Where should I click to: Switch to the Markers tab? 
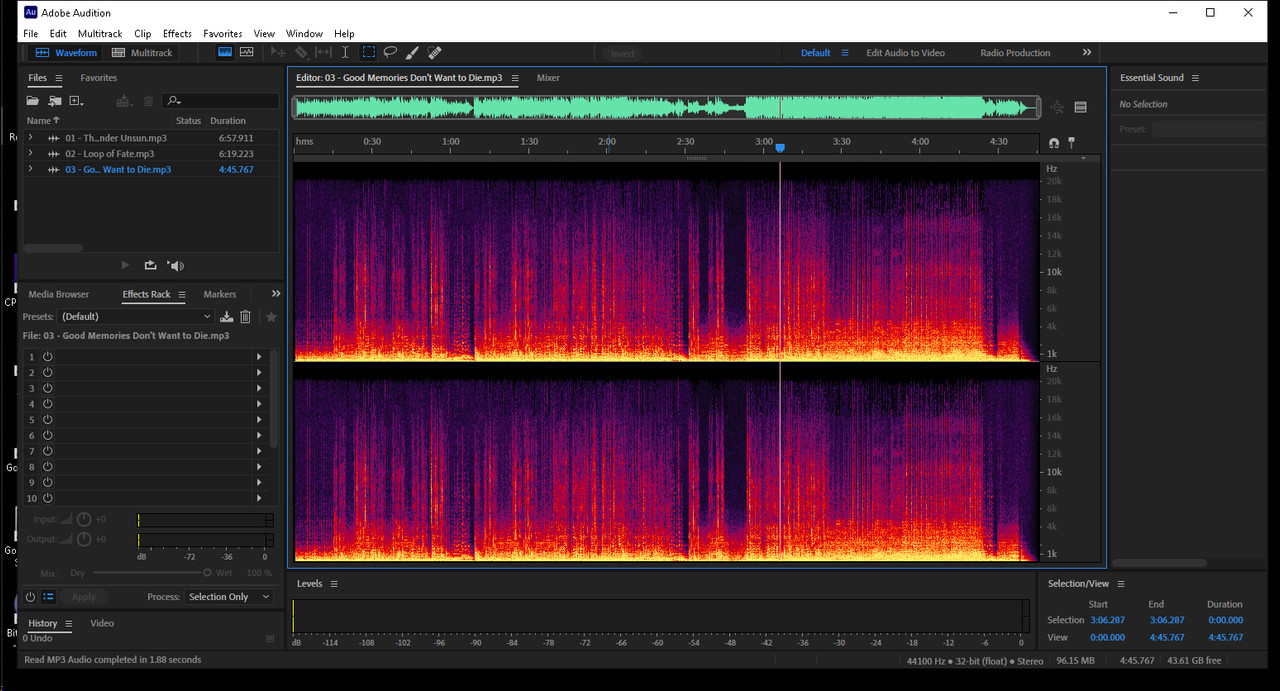click(x=220, y=295)
